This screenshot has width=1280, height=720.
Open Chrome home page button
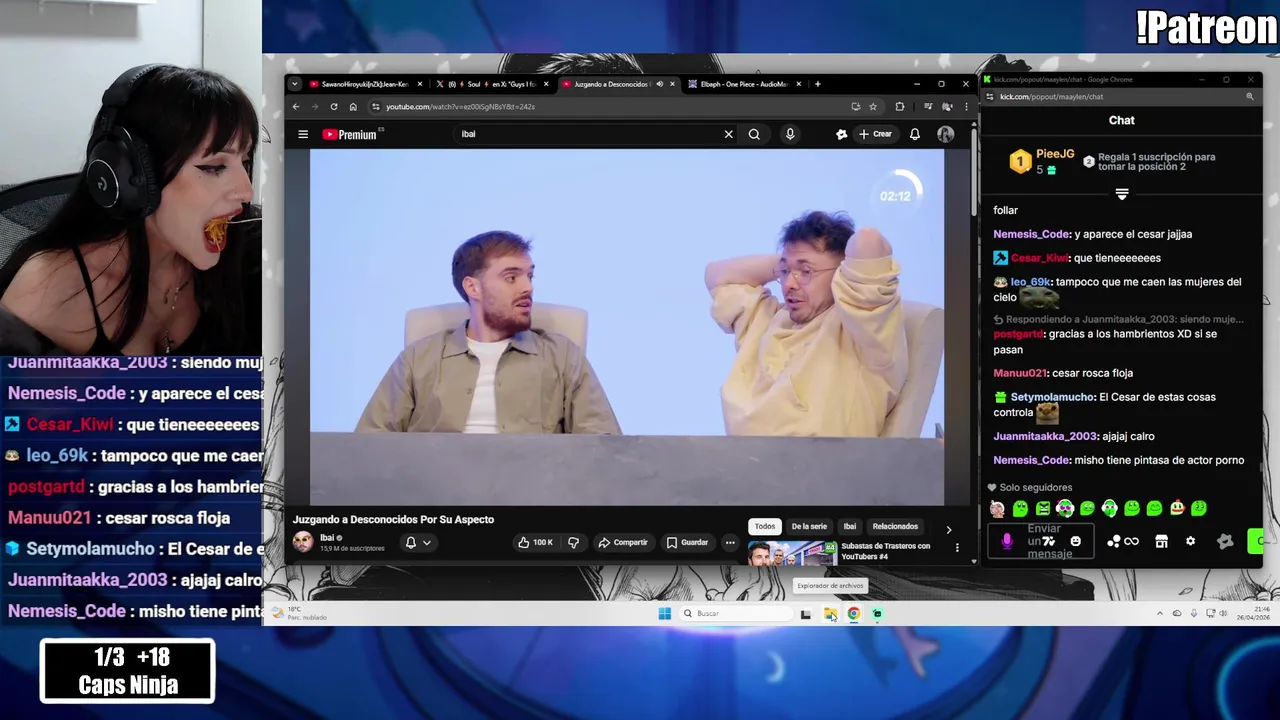pyautogui.click(x=353, y=107)
